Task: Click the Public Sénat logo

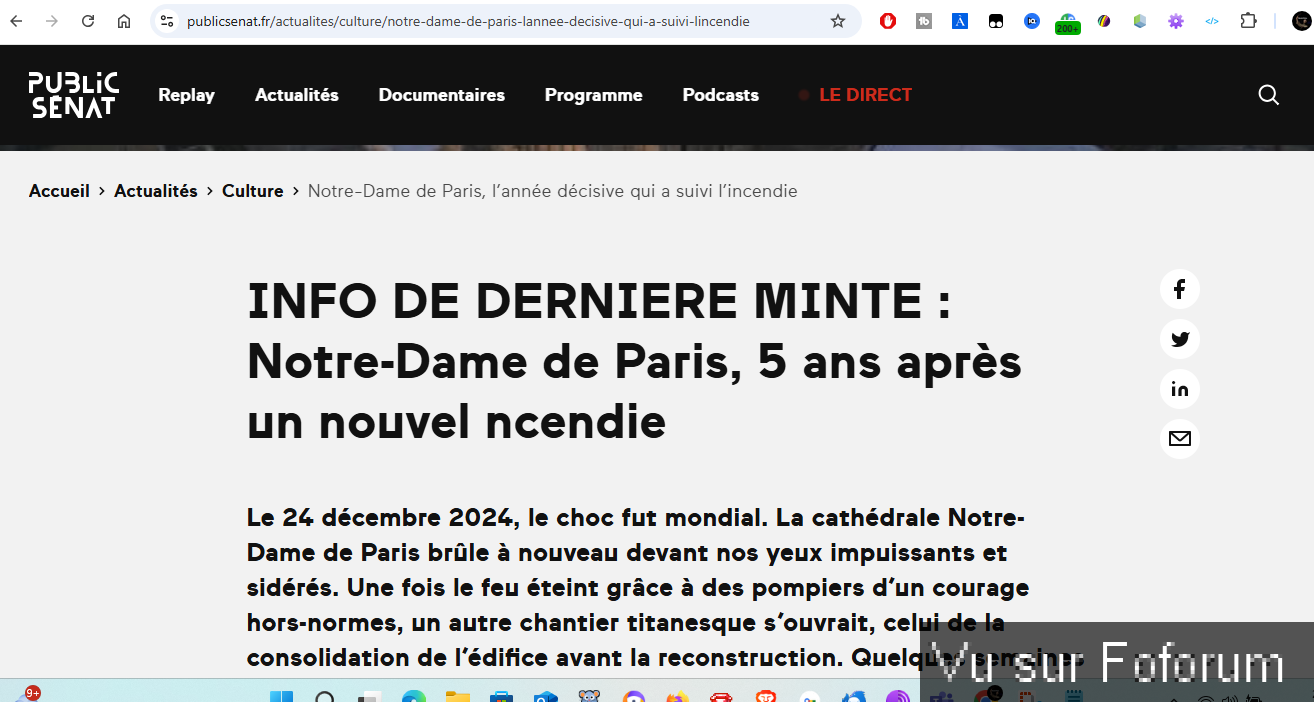Action: (x=73, y=95)
